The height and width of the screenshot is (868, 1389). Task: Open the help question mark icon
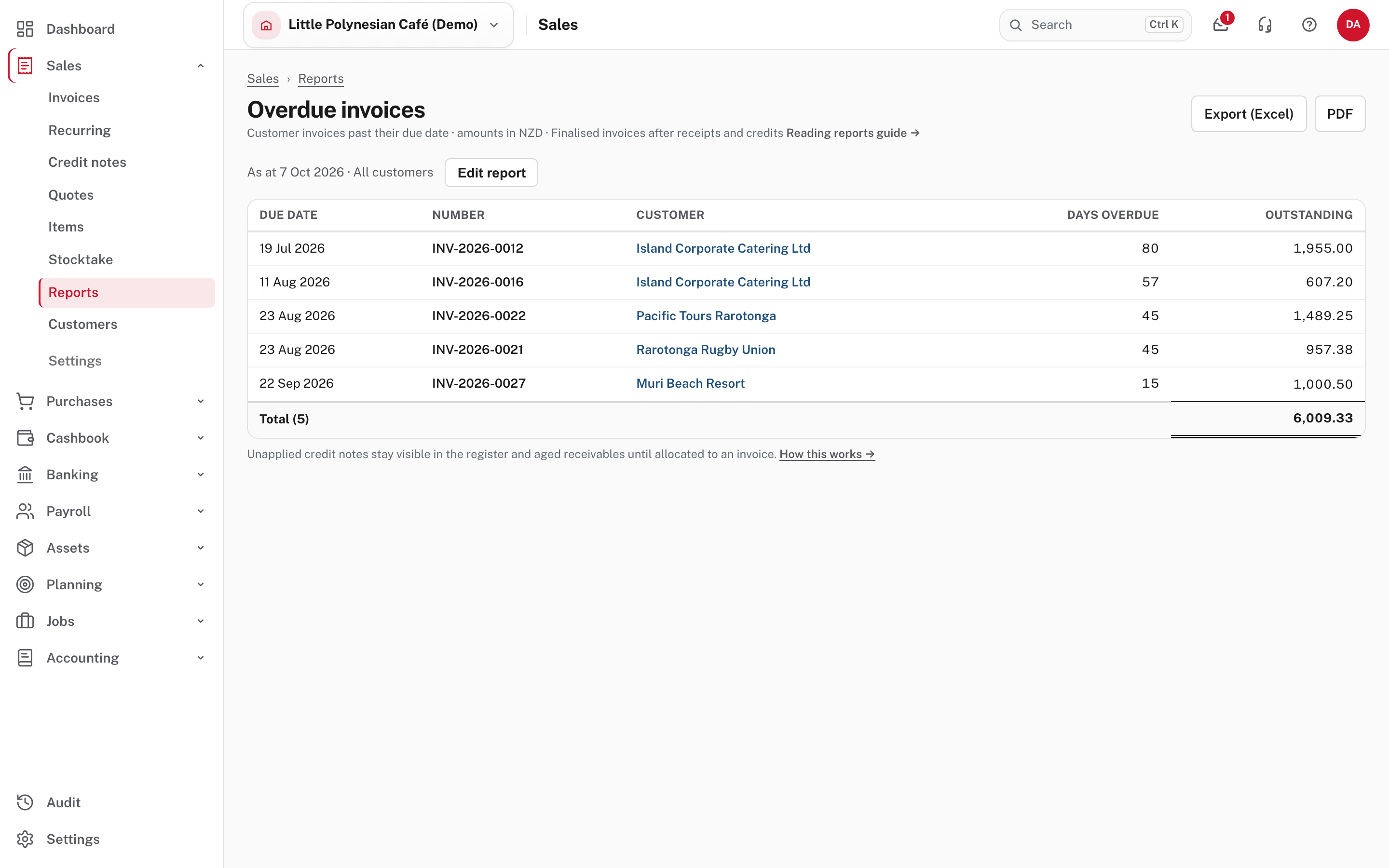pyautogui.click(x=1309, y=25)
